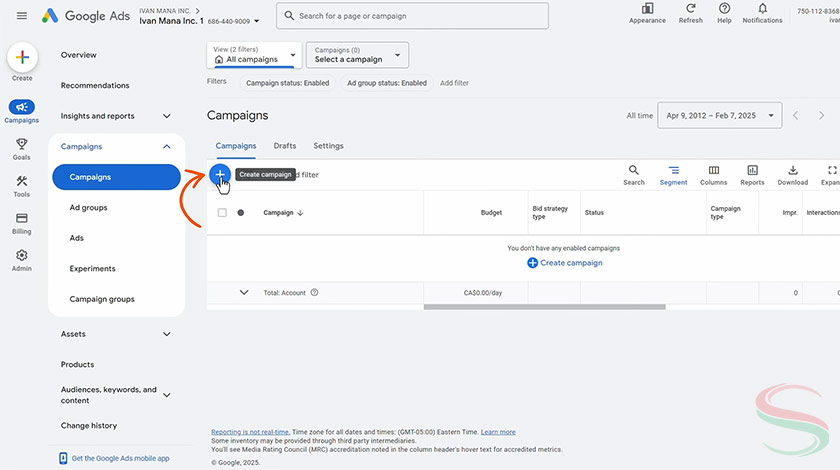The image size is (840, 470).
Task: Open the hamburger main menu
Action: (x=21, y=16)
